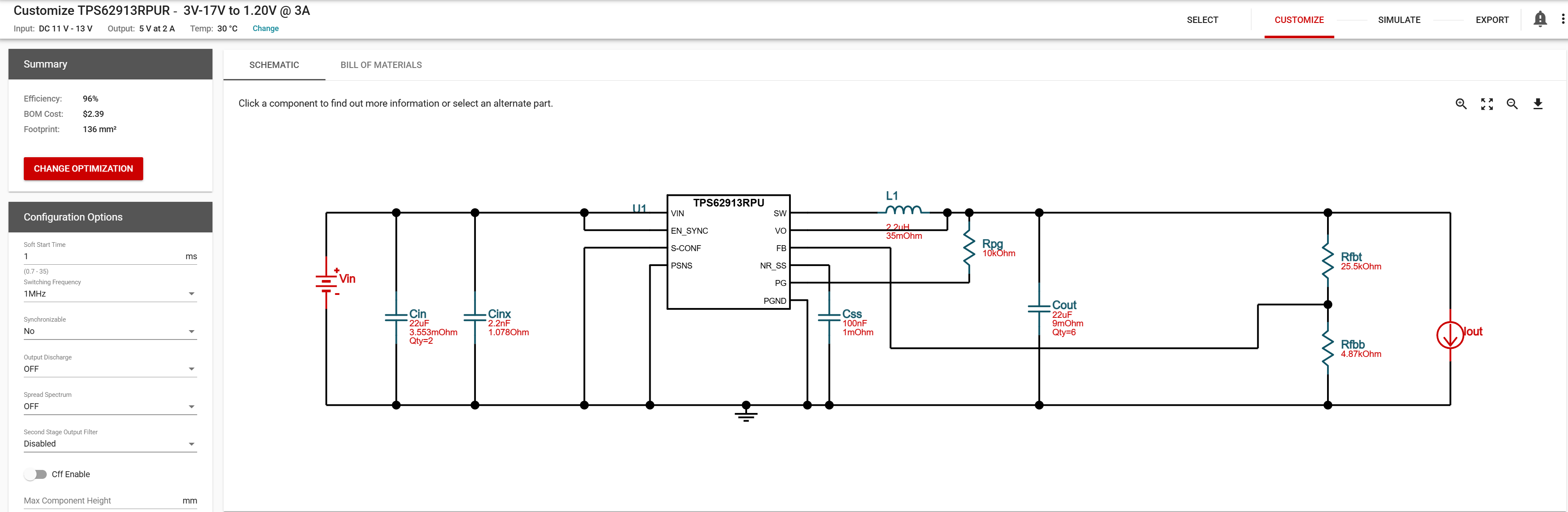Click the Configuration Options header
Screen dimensions: 1568x512
click(110, 217)
